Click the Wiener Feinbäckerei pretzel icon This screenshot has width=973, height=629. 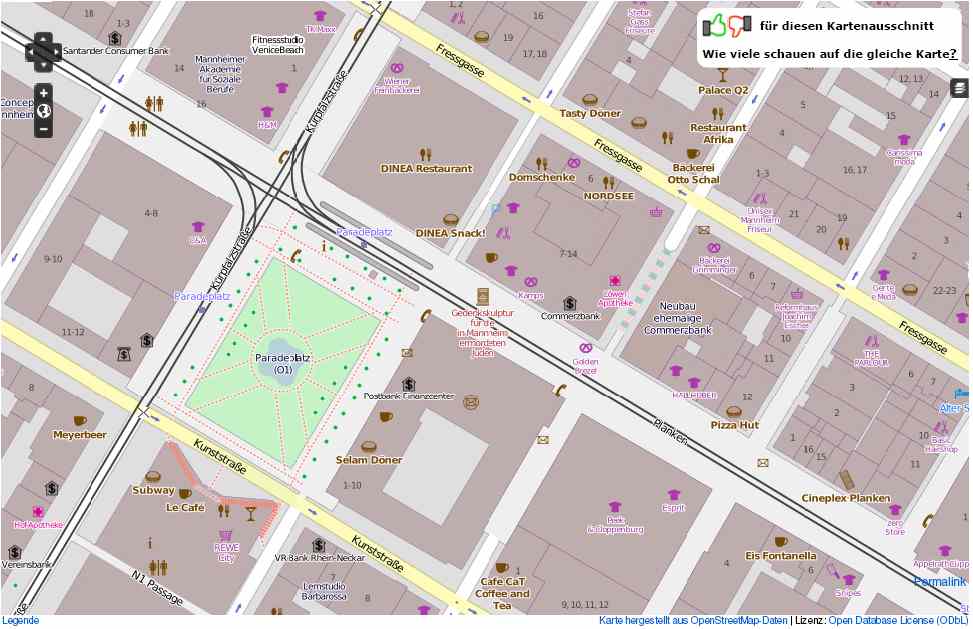point(397,68)
